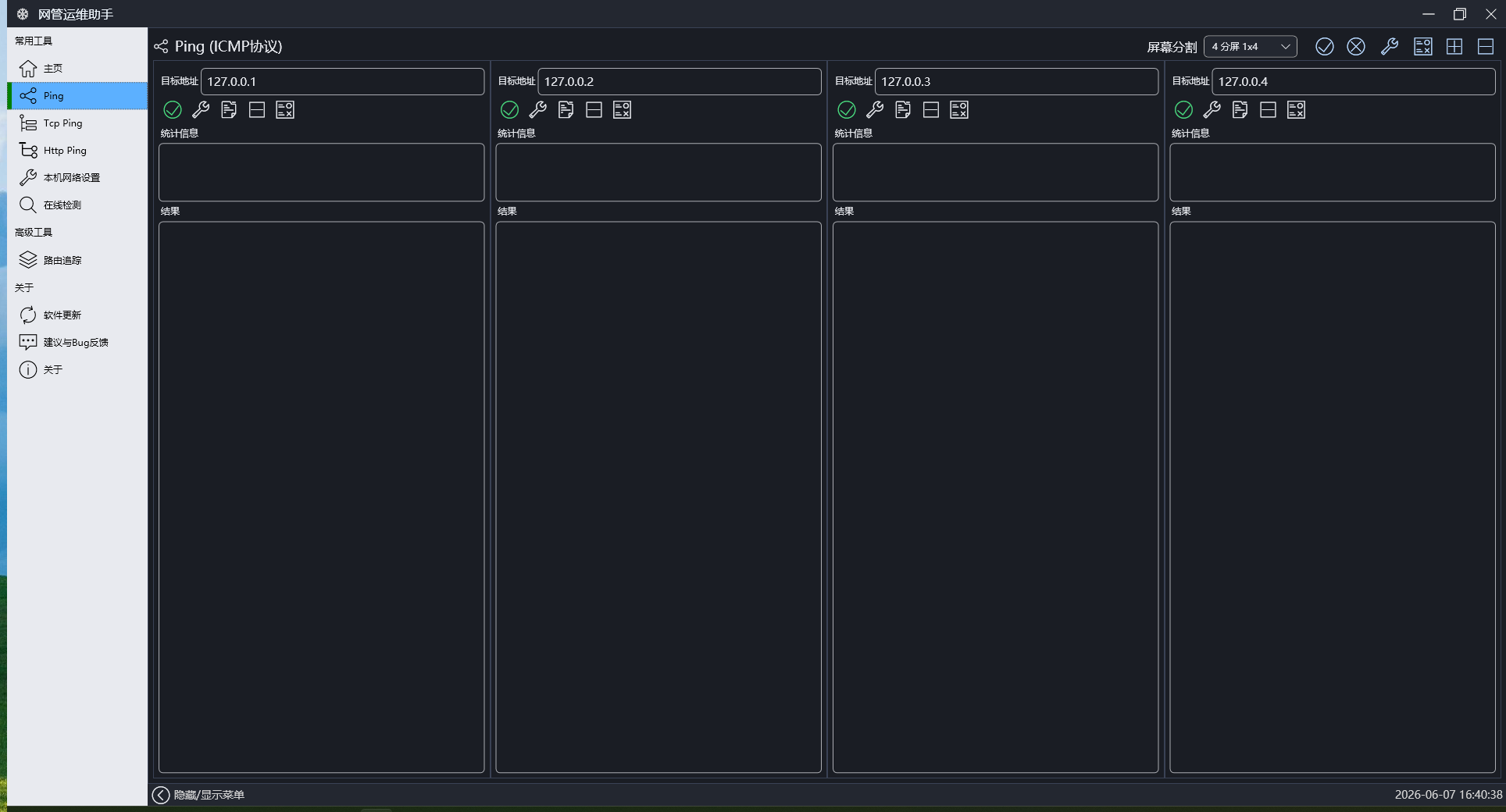Open wrench settings for 127.0.0.2 panel
This screenshot has width=1506, height=812.
tap(538, 110)
